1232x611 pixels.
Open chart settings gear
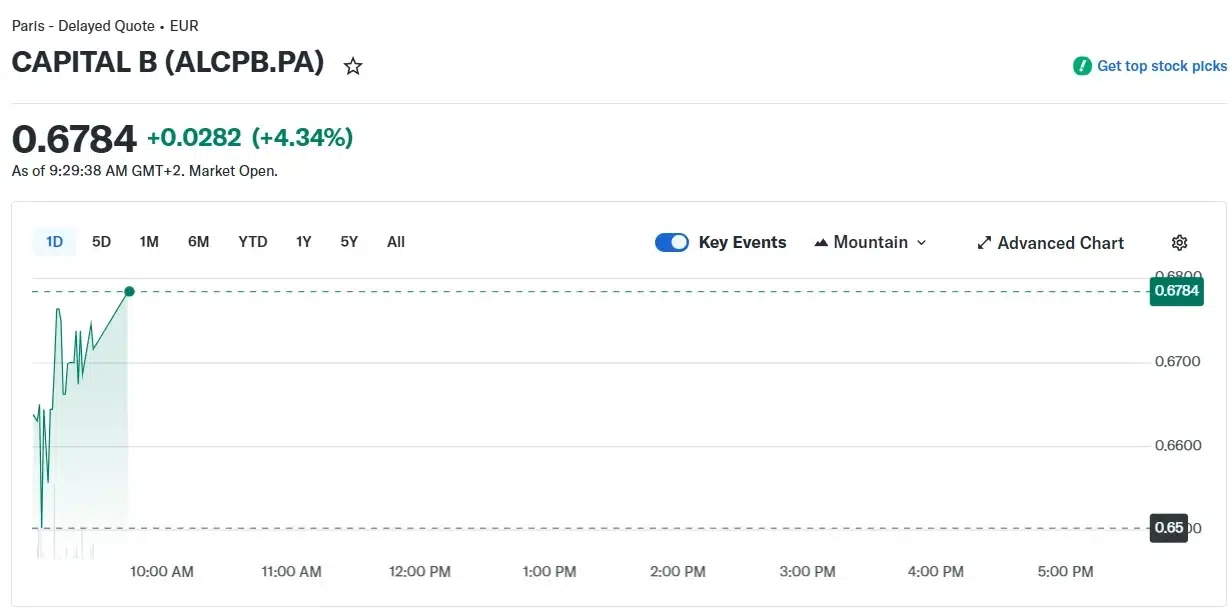click(1179, 243)
